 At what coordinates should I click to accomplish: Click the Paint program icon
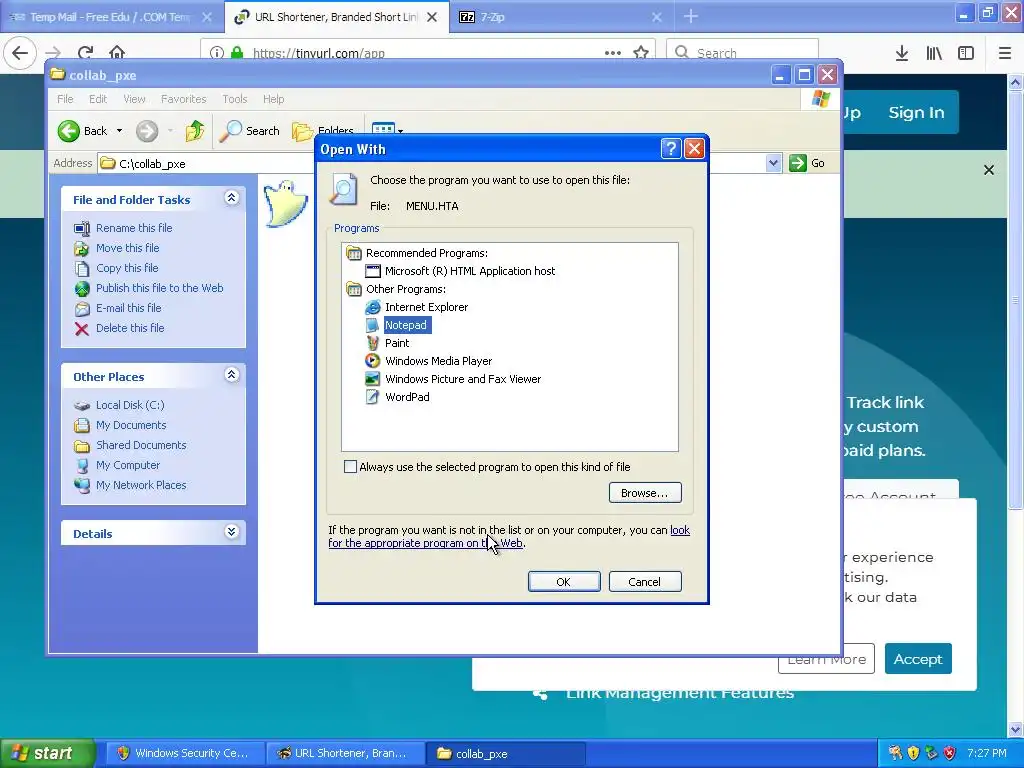372,343
